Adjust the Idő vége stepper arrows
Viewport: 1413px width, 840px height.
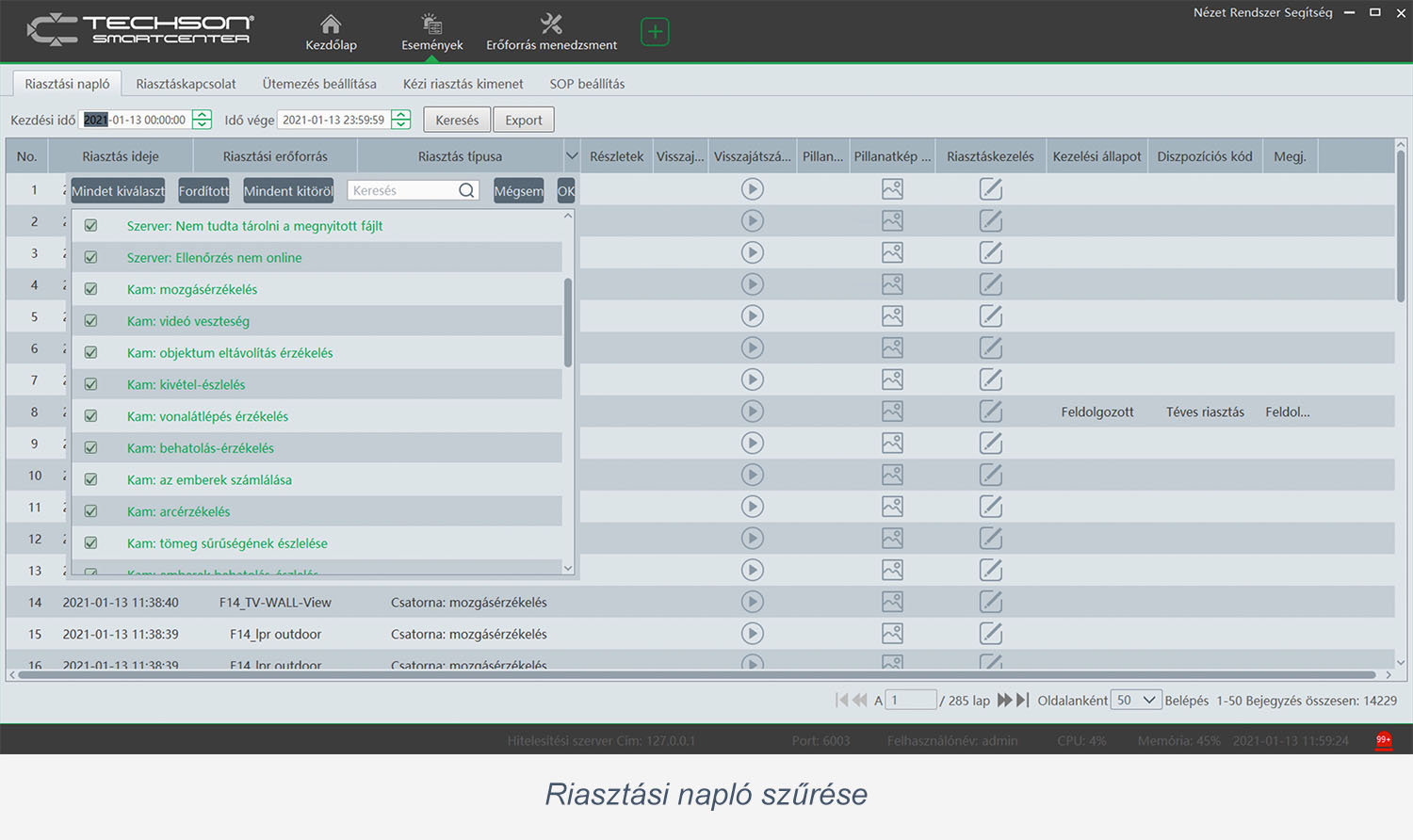(x=401, y=120)
